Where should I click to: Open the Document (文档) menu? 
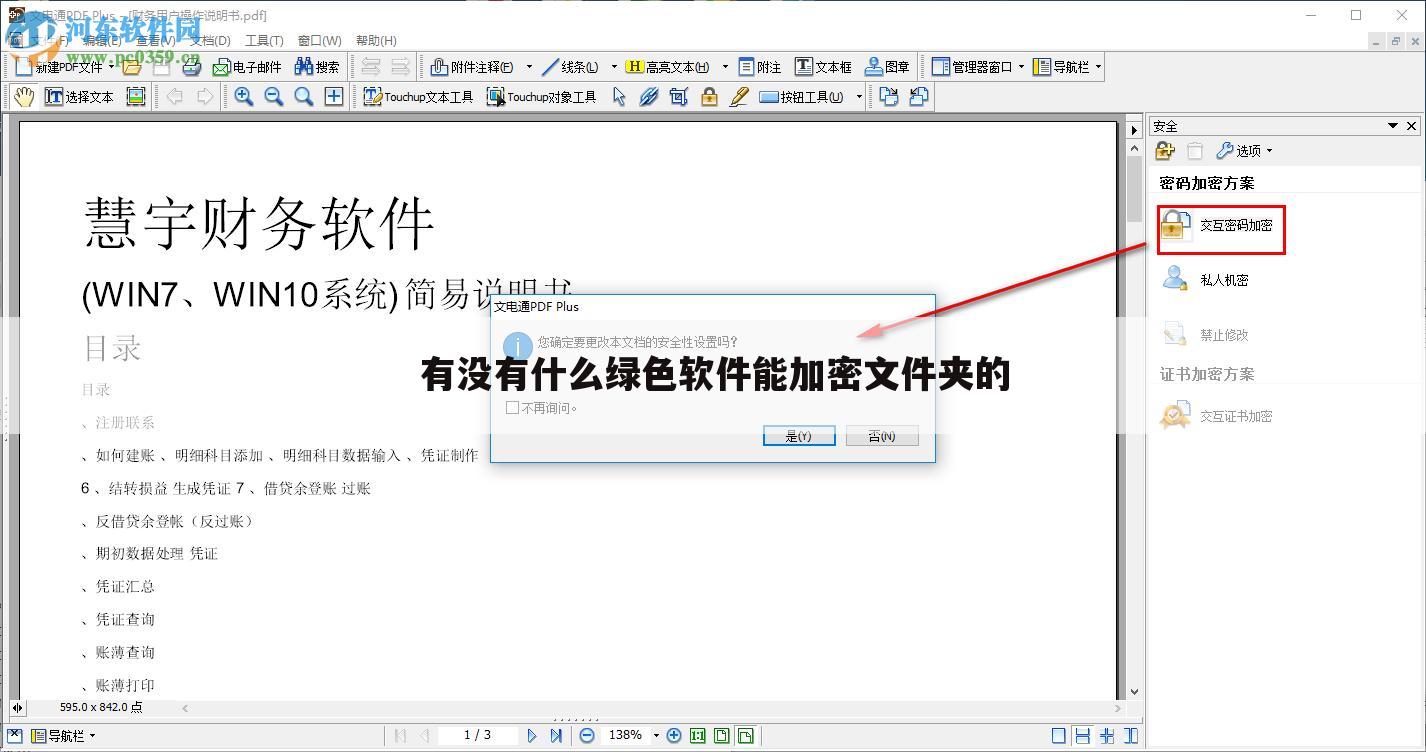coord(209,41)
